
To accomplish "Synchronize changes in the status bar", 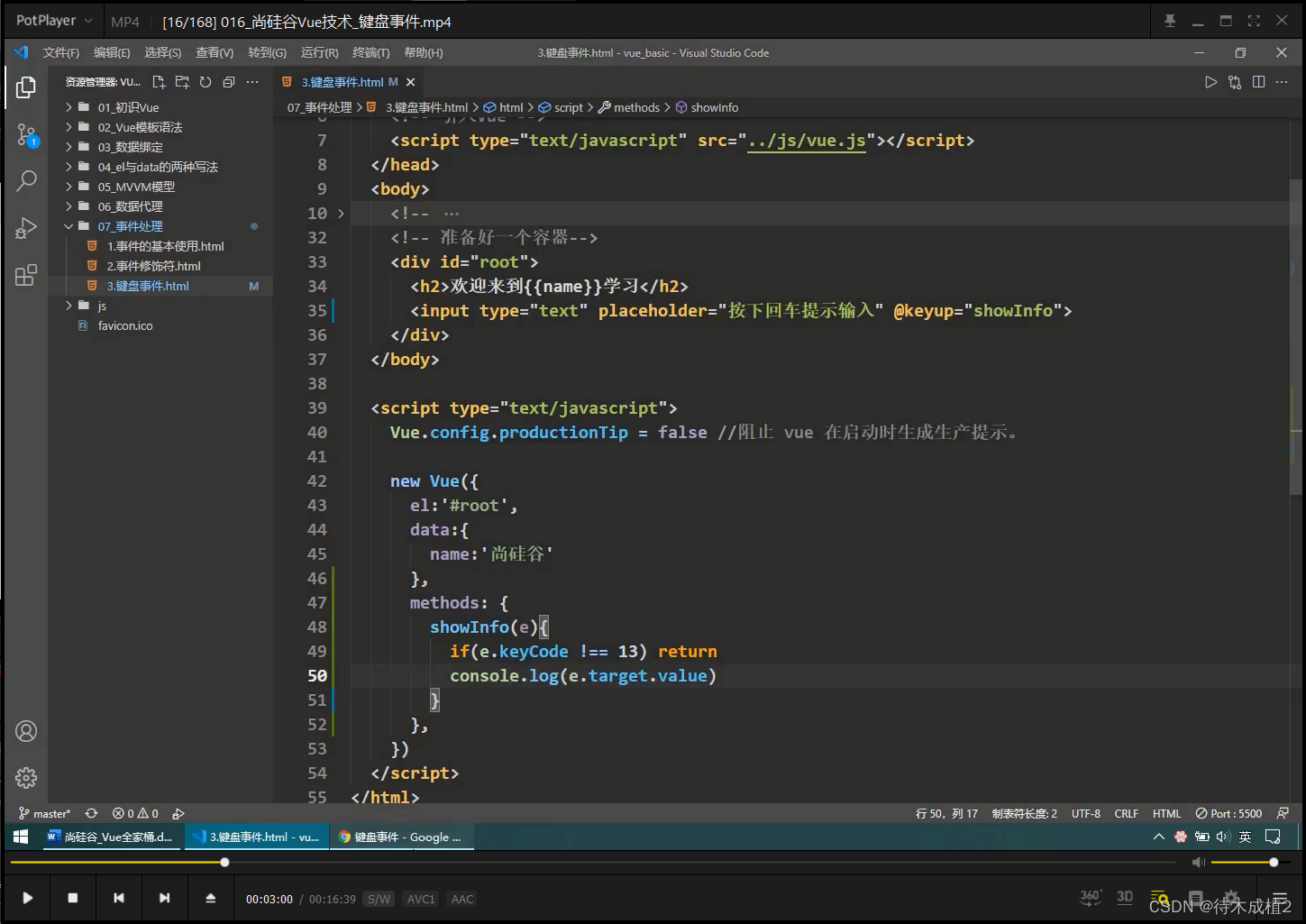I will (x=91, y=813).
